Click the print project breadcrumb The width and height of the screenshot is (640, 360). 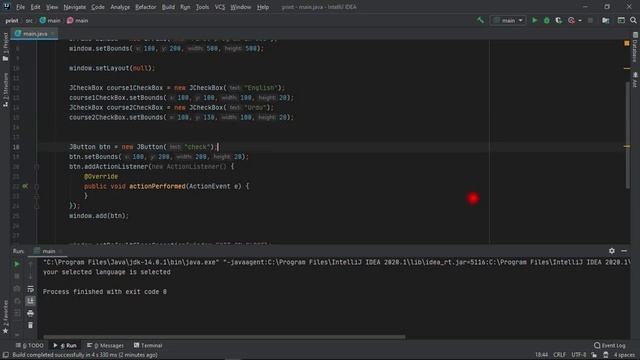pos(12,20)
